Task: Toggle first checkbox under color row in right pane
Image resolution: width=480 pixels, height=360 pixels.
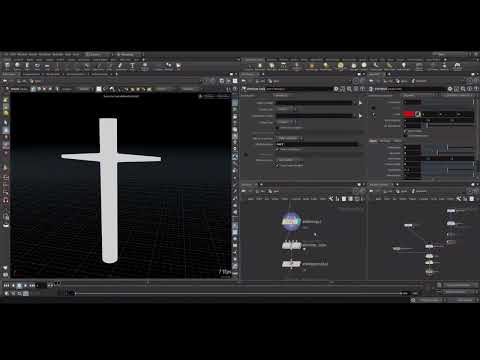Action: tap(405, 131)
